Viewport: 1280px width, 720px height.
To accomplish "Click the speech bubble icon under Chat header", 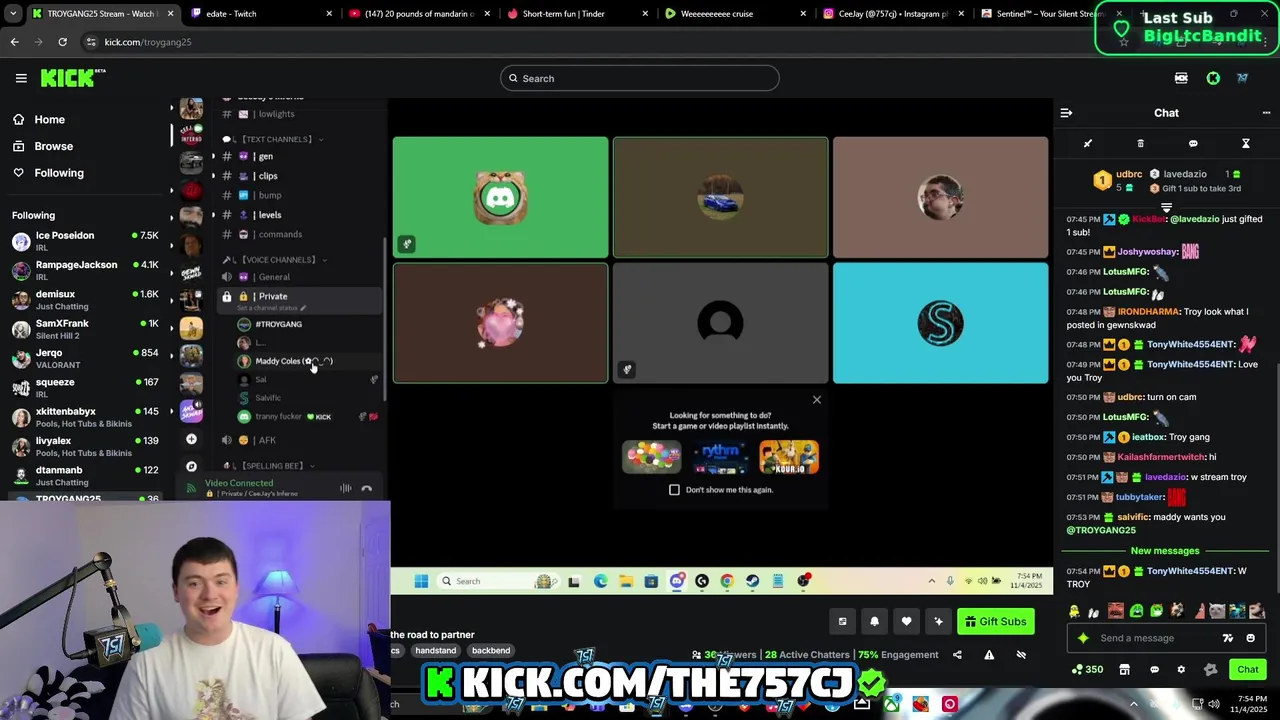I will point(1193,144).
